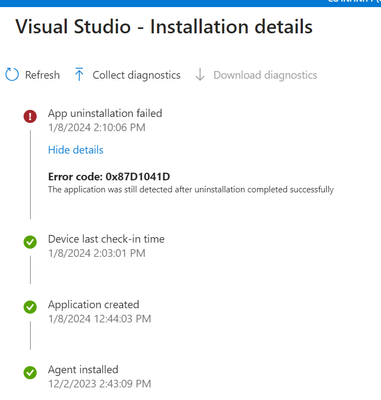Click green checkmark beside Application created
The height and width of the screenshot is (400, 381).
pos(30,307)
